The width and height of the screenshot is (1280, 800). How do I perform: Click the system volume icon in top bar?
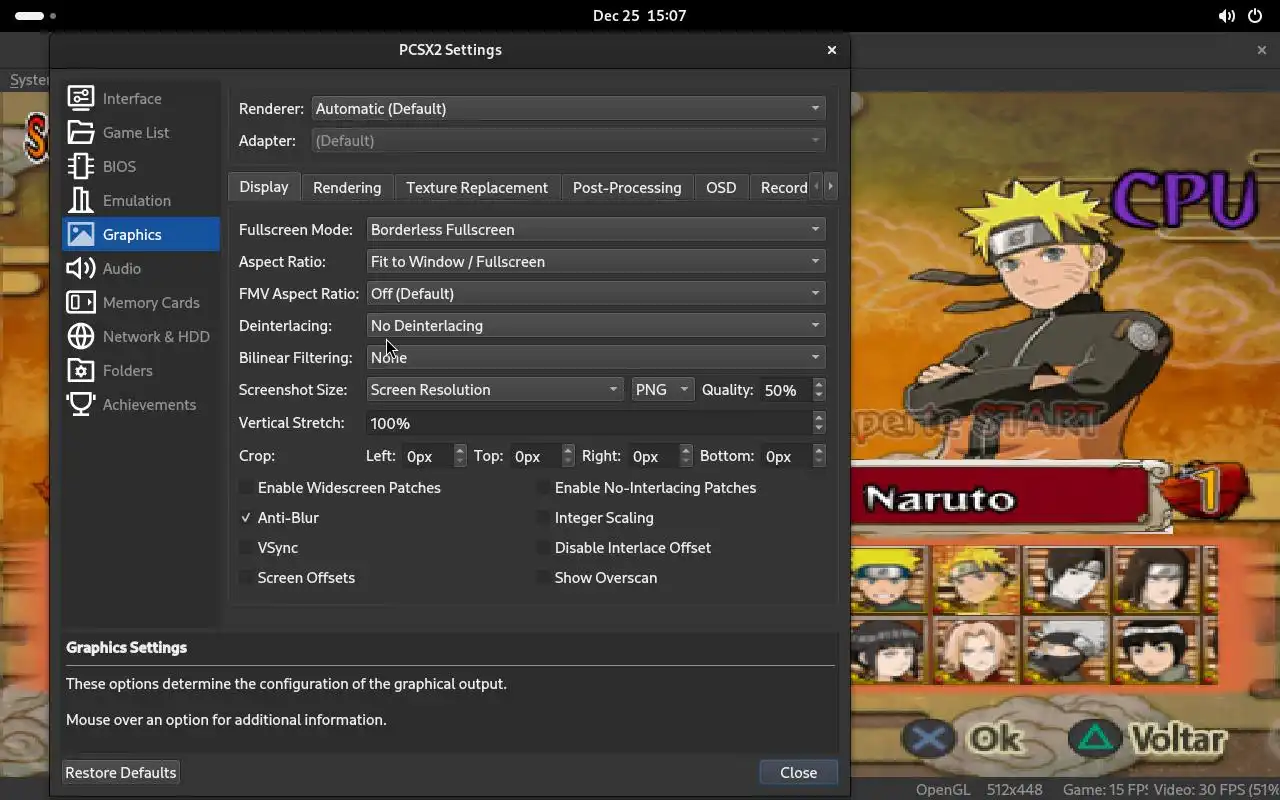[1226, 16]
